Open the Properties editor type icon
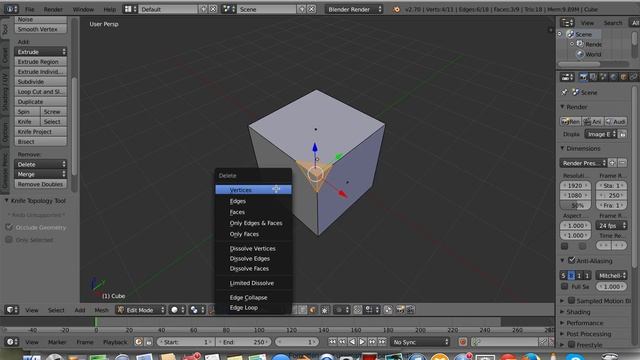Viewport: 640px width, 360px height. [567, 76]
